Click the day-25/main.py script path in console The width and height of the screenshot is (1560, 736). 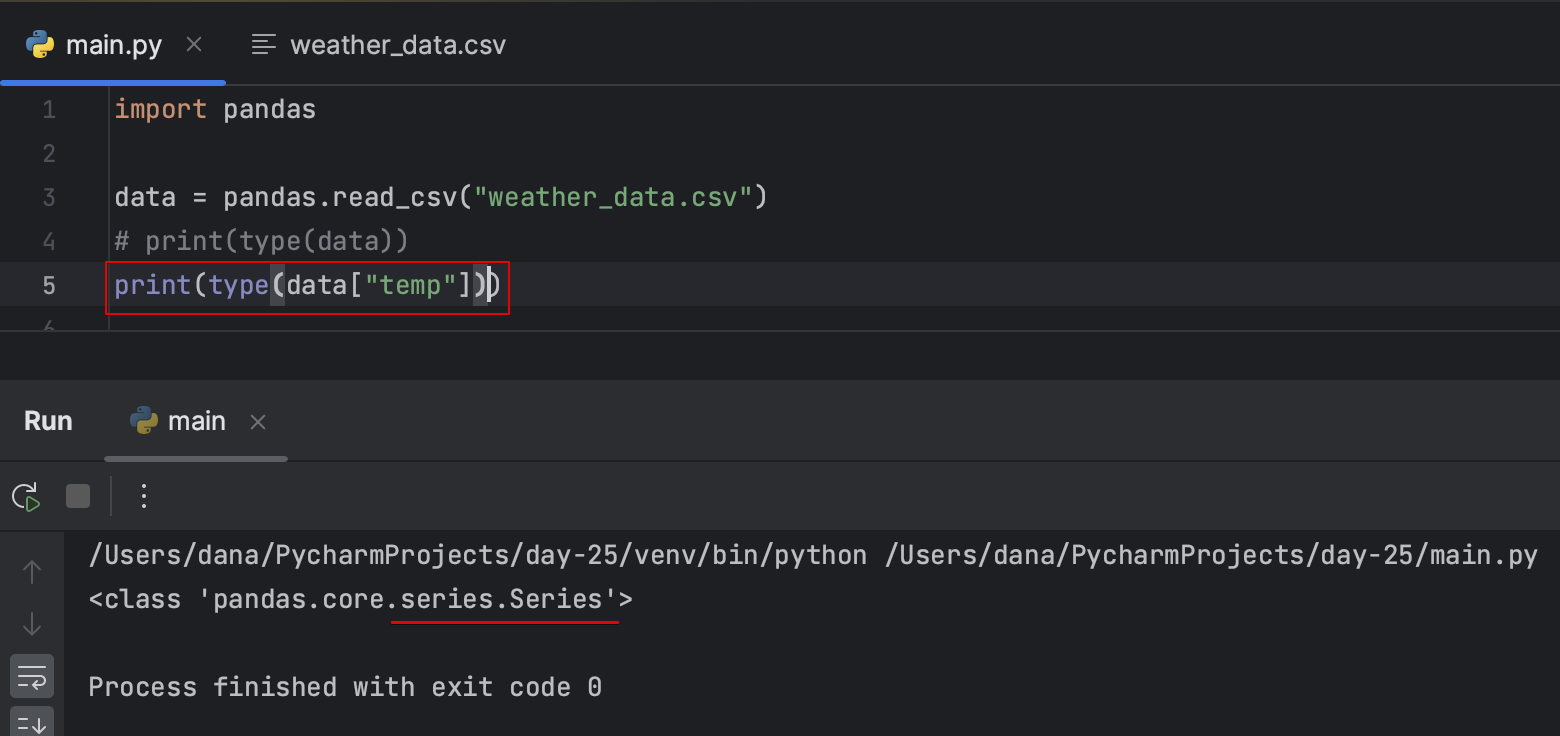1211,555
